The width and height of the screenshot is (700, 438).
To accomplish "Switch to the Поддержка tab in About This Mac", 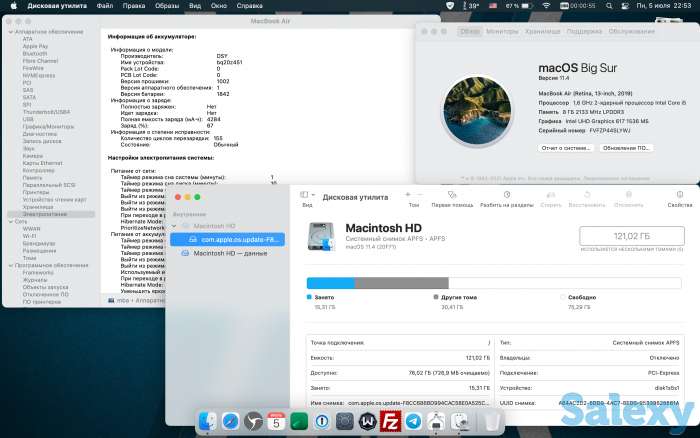I will click(584, 32).
